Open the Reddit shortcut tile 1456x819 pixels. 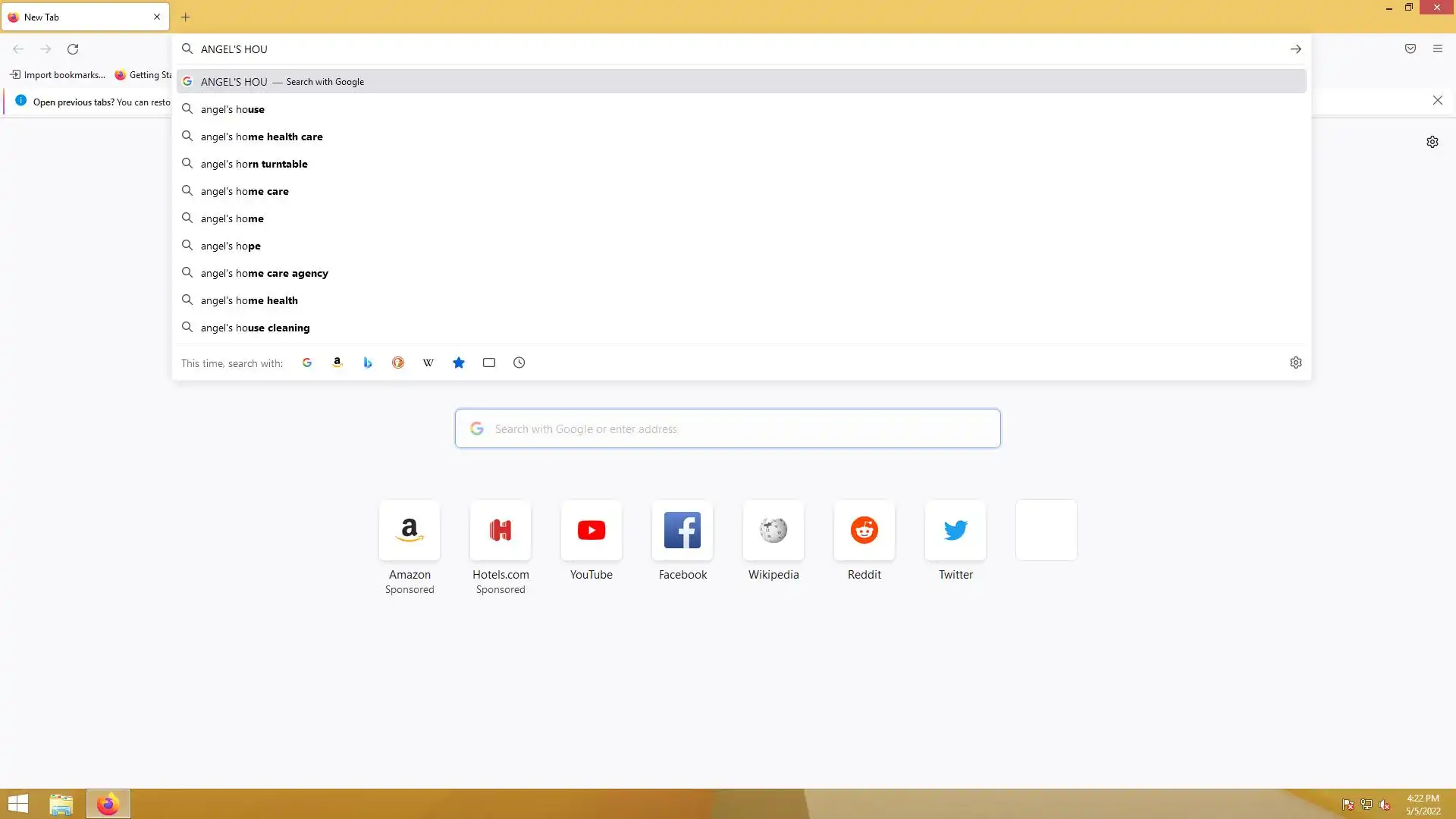point(864,530)
